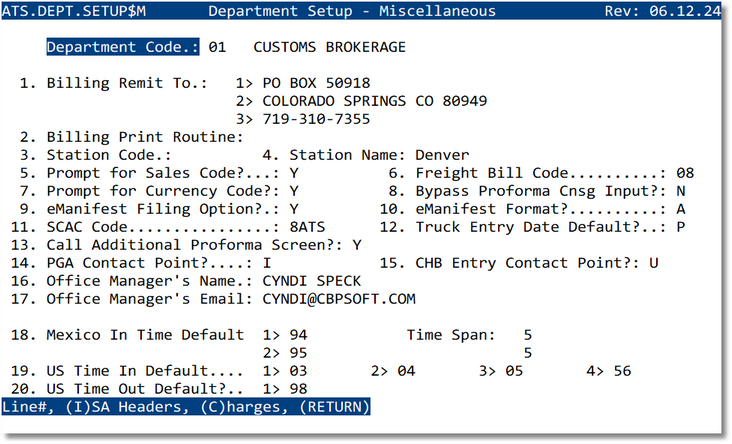Click the Line#, (I)SA Headers command prompt
The width and height of the screenshot is (732, 444).
click(x=186, y=407)
